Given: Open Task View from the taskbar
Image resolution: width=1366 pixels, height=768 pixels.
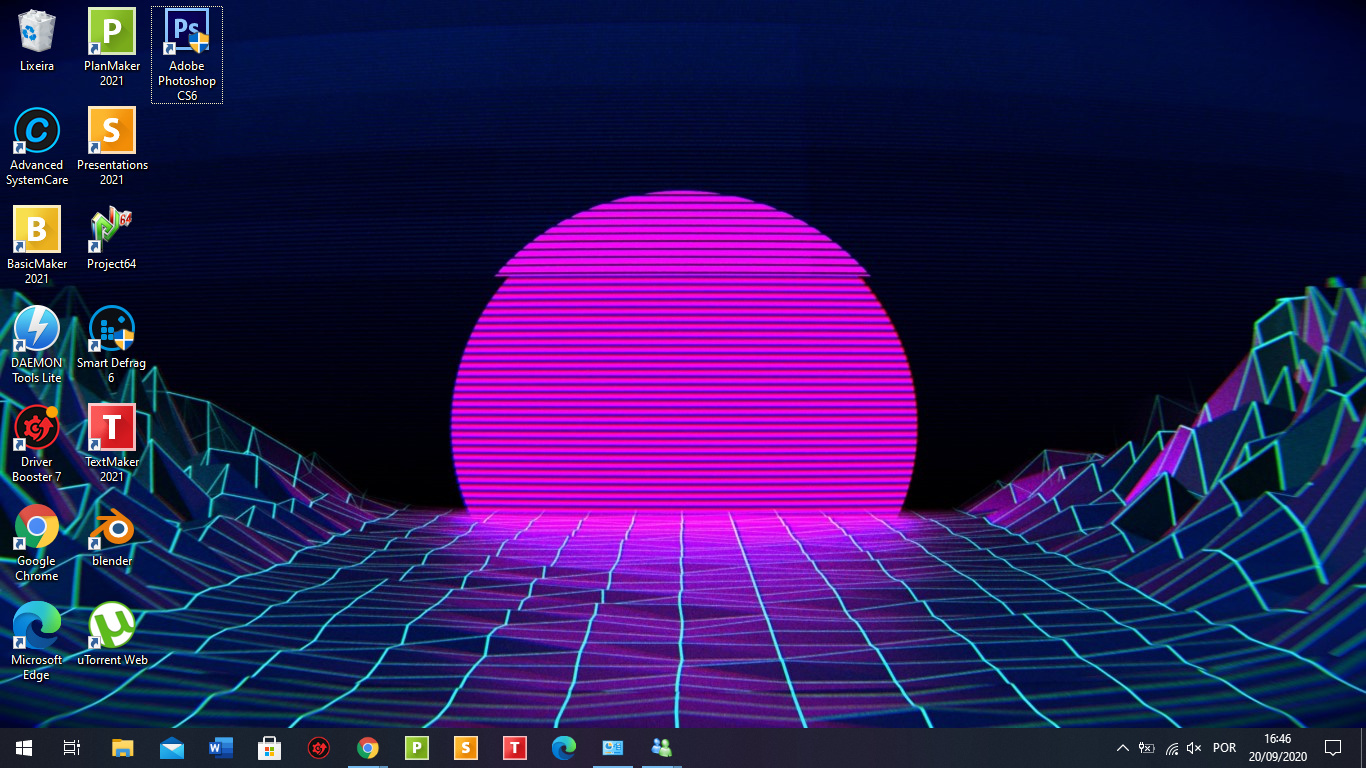Looking at the screenshot, I should click(72, 748).
